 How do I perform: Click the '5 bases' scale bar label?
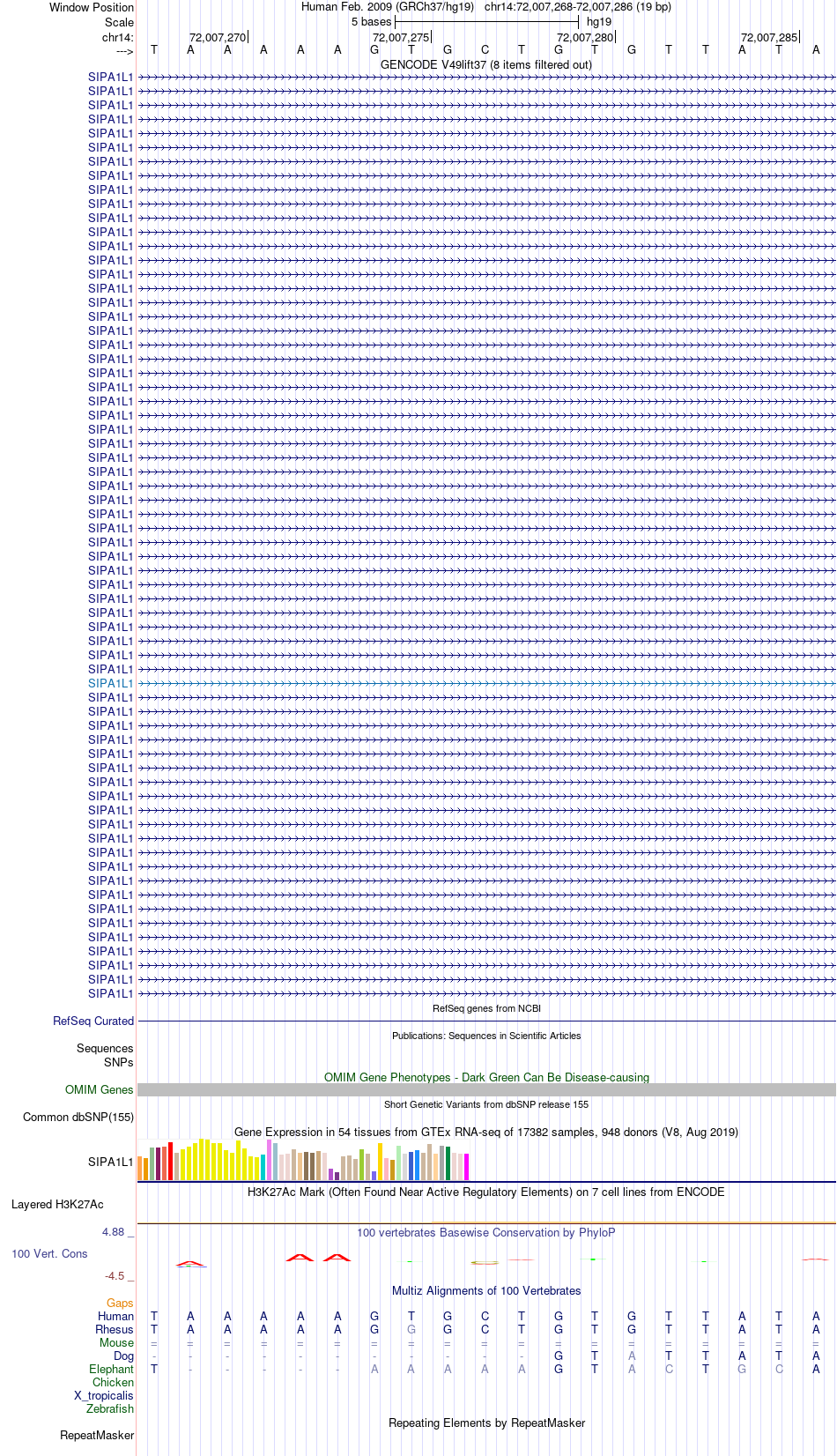click(371, 21)
